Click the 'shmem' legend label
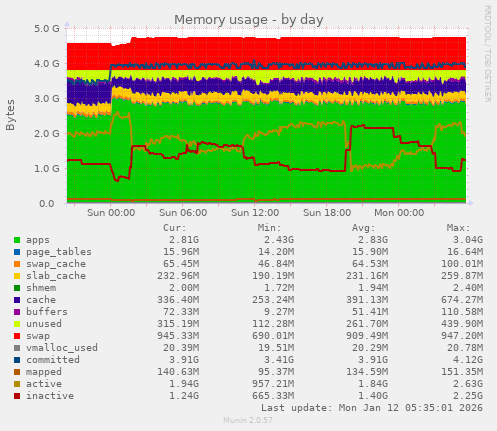 point(41,288)
